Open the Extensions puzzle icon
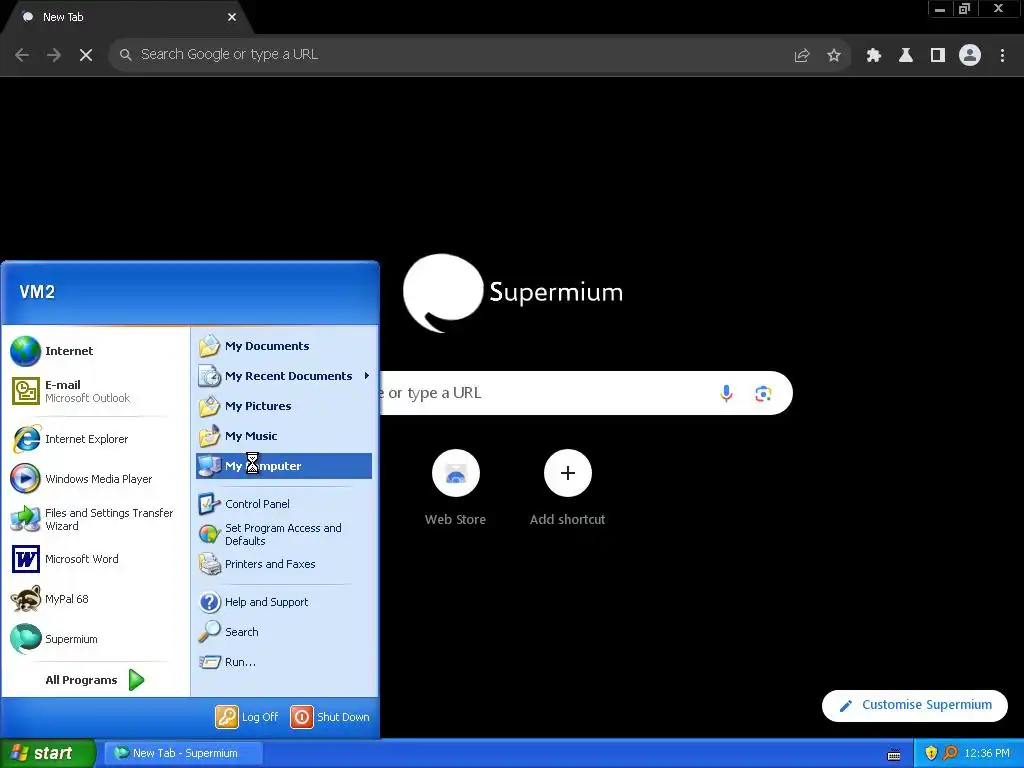The image size is (1024, 768). tap(874, 55)
